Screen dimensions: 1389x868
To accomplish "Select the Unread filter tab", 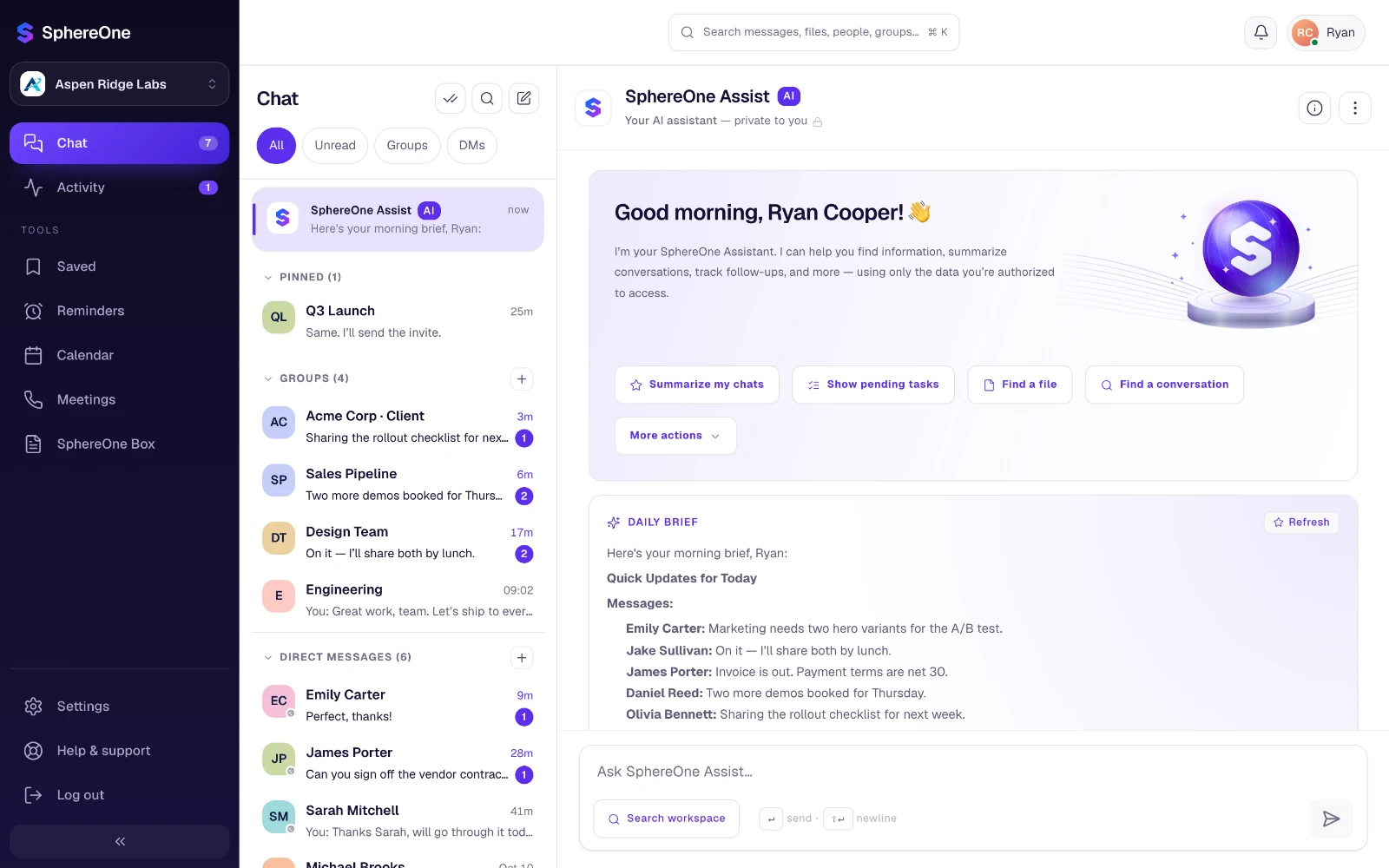I will 335,146.
